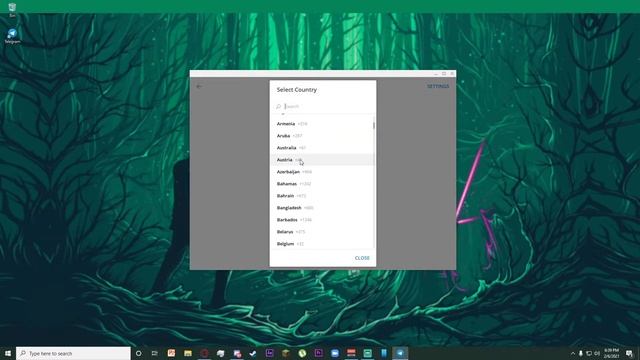Maximize the Telegram window

coord(444,74)
